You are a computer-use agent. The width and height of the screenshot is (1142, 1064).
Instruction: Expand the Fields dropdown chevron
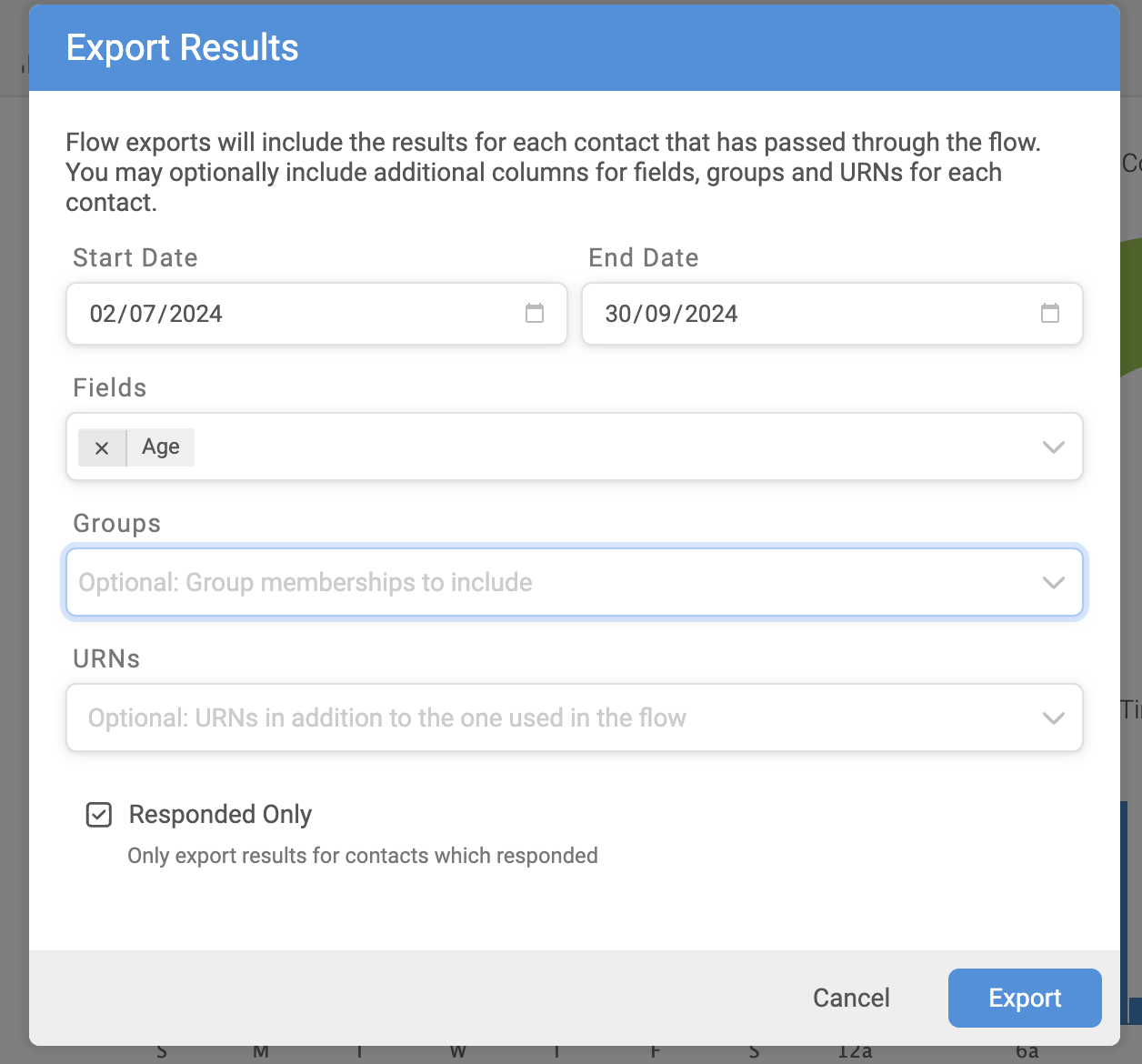click(1053, 447)
